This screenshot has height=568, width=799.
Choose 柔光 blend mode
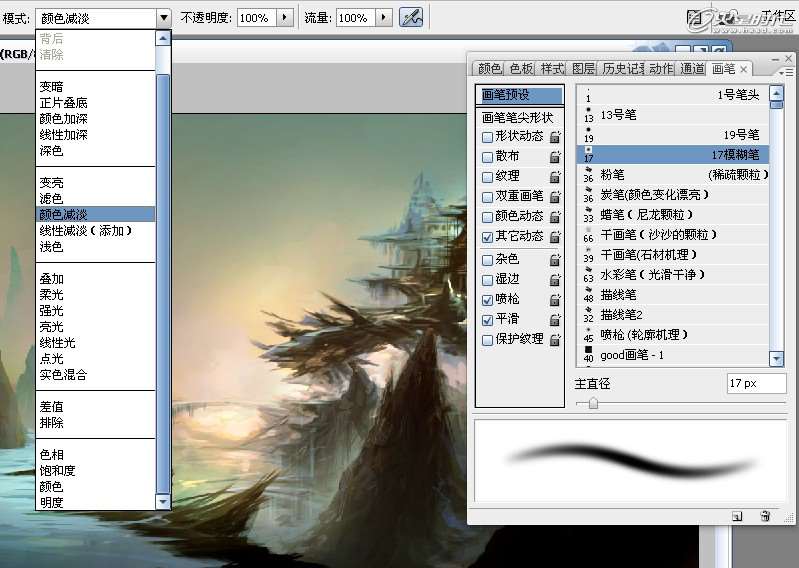(95, 294)
